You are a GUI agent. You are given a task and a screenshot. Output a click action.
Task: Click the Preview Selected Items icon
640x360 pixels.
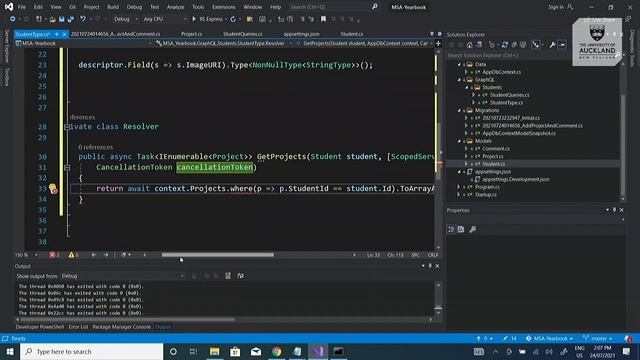point(562,45)
